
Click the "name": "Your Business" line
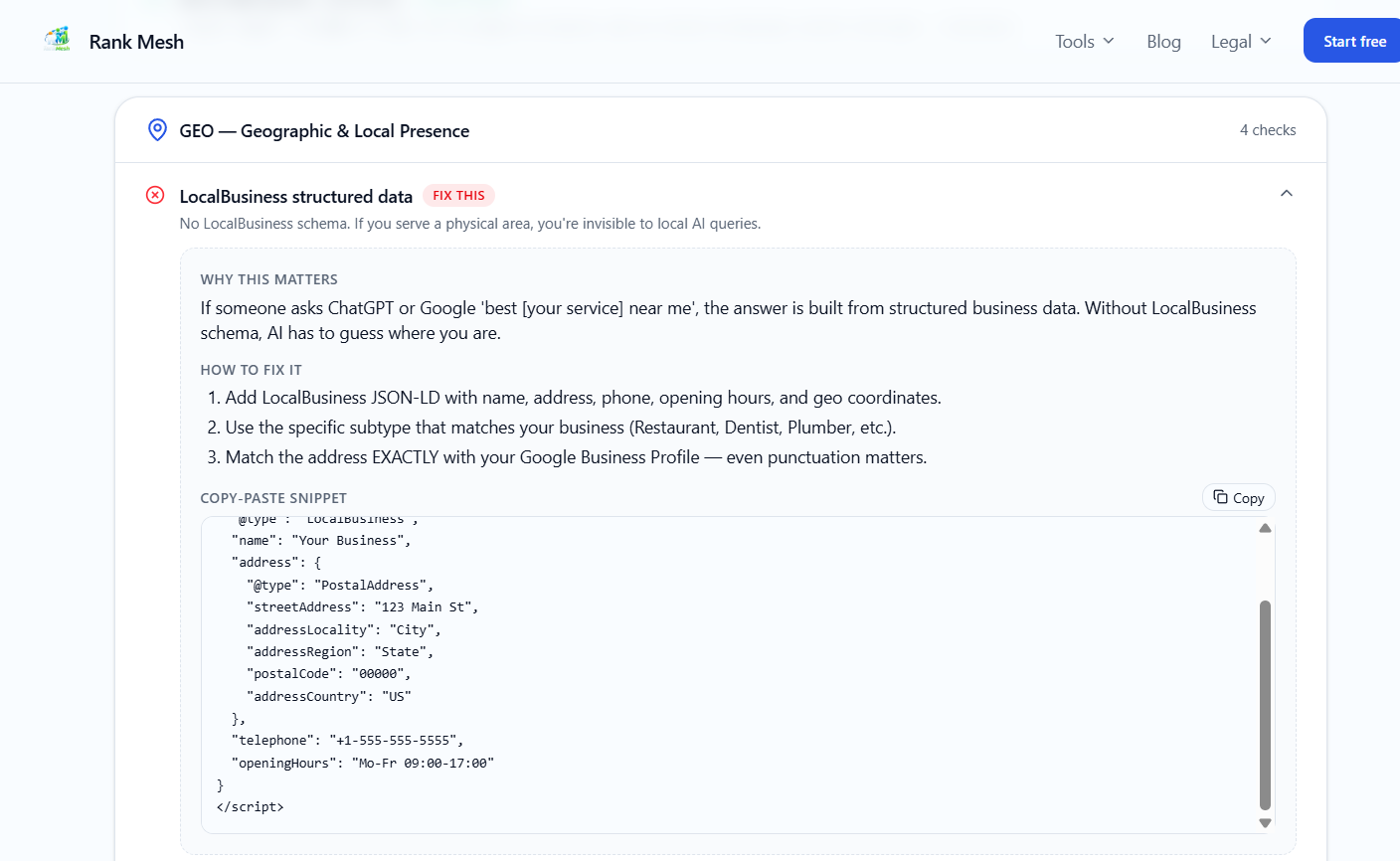[321, 541]
